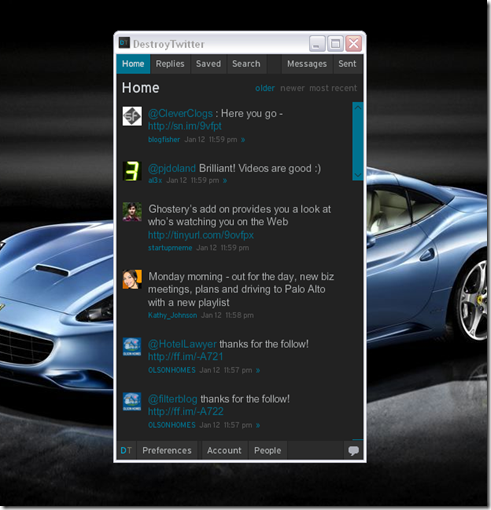The height and width of the screenshot is (510, 491).
Task: Click reply arrow after OLSONHOMES A722 tweet
Action: 258,425
